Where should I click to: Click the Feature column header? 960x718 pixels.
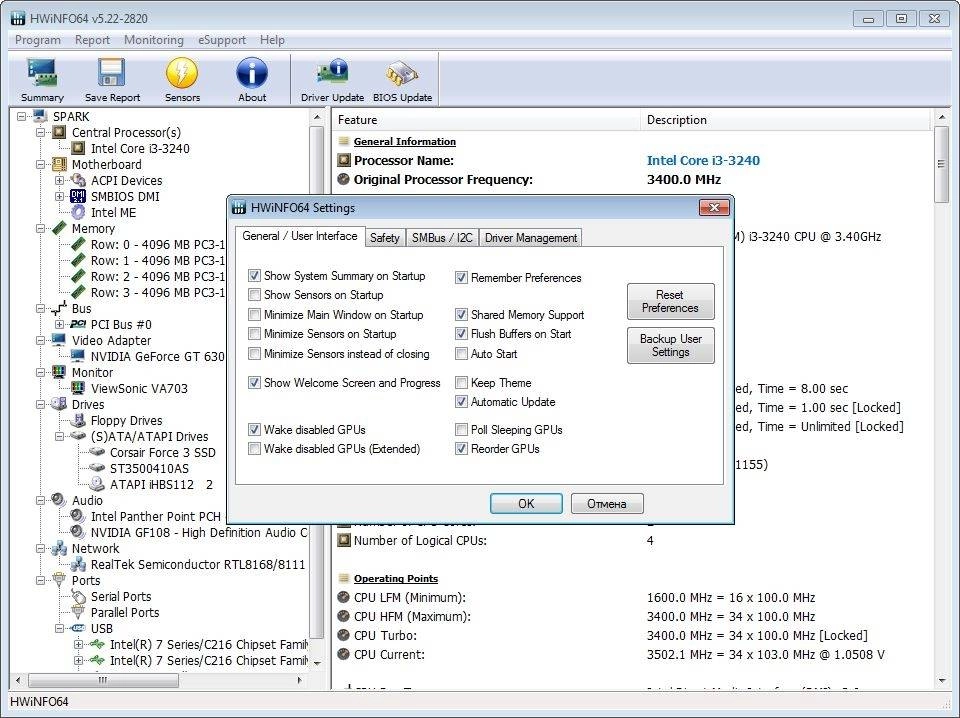pos(487,120)
